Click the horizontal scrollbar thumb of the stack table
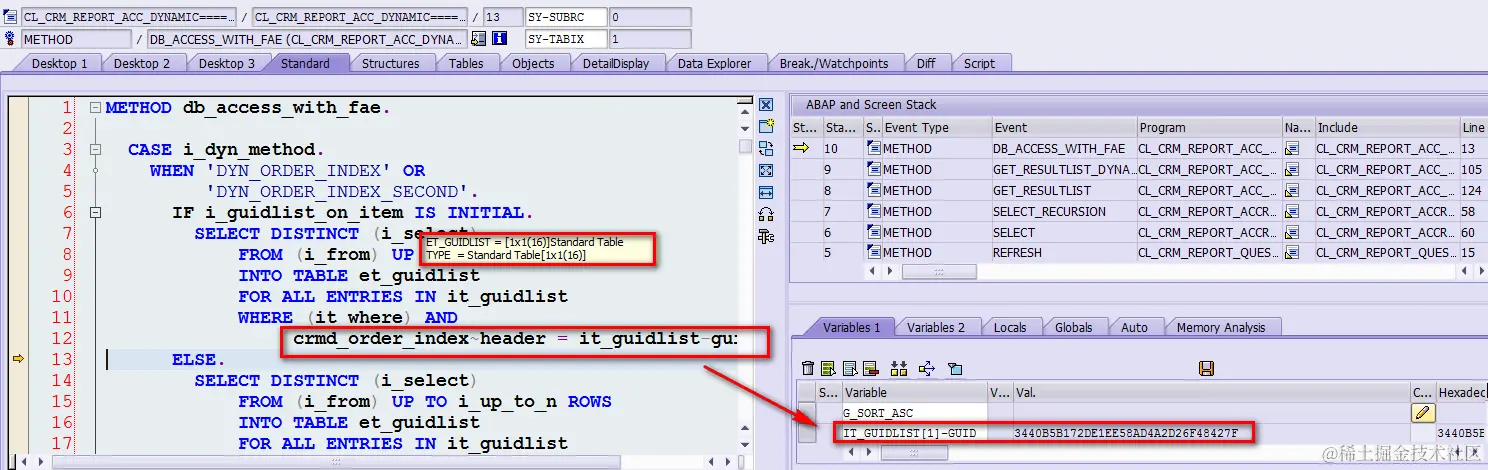1488x470 pixels. (940, 272)
